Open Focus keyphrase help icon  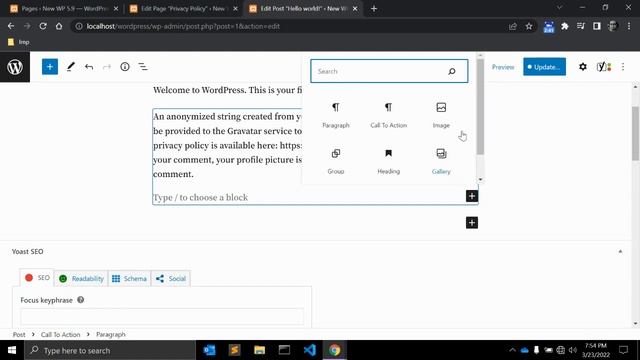(x=81, y=300)
